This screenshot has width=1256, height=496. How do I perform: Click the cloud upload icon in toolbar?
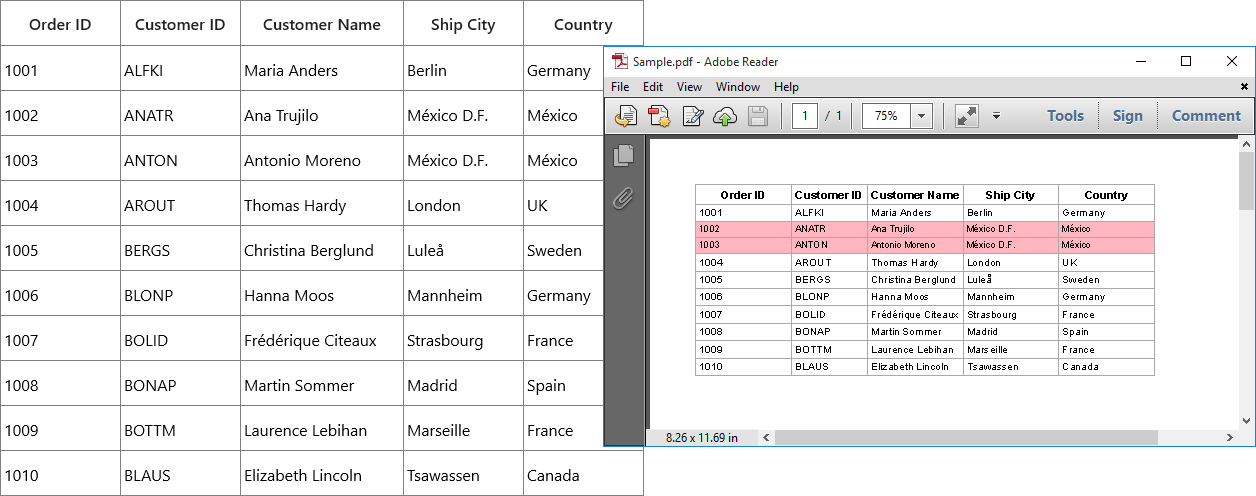tap(725, 116)
